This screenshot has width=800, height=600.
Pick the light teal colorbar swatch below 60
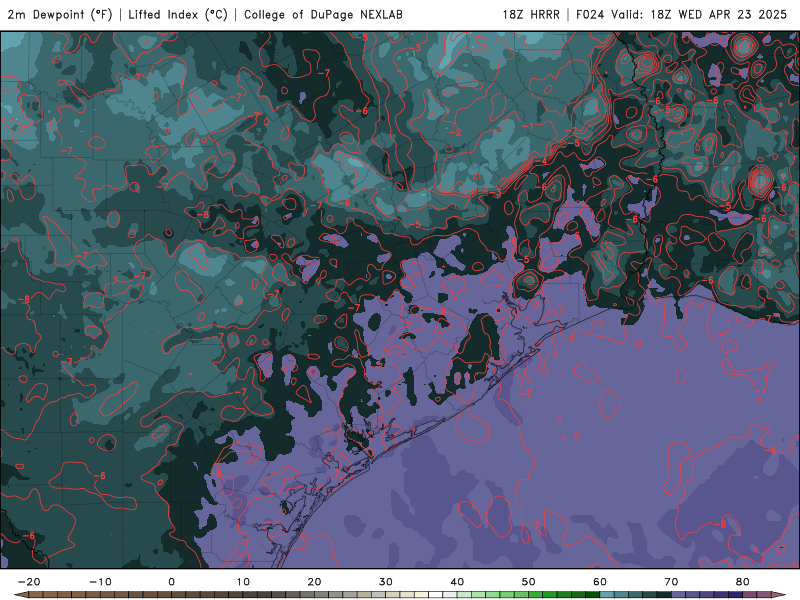[607, 595]
